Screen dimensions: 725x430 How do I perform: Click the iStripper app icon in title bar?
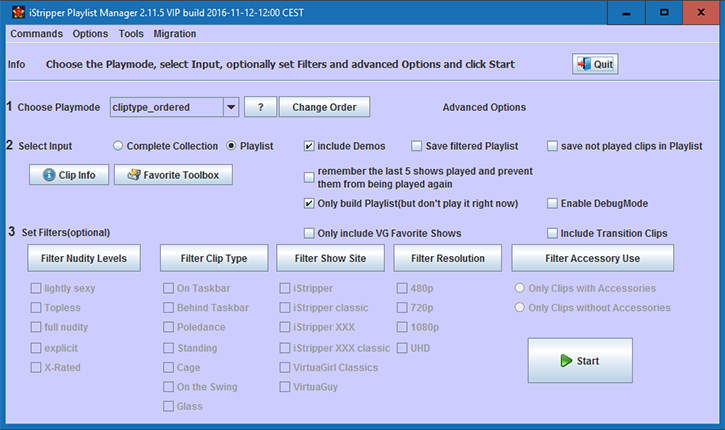[18, 12]
